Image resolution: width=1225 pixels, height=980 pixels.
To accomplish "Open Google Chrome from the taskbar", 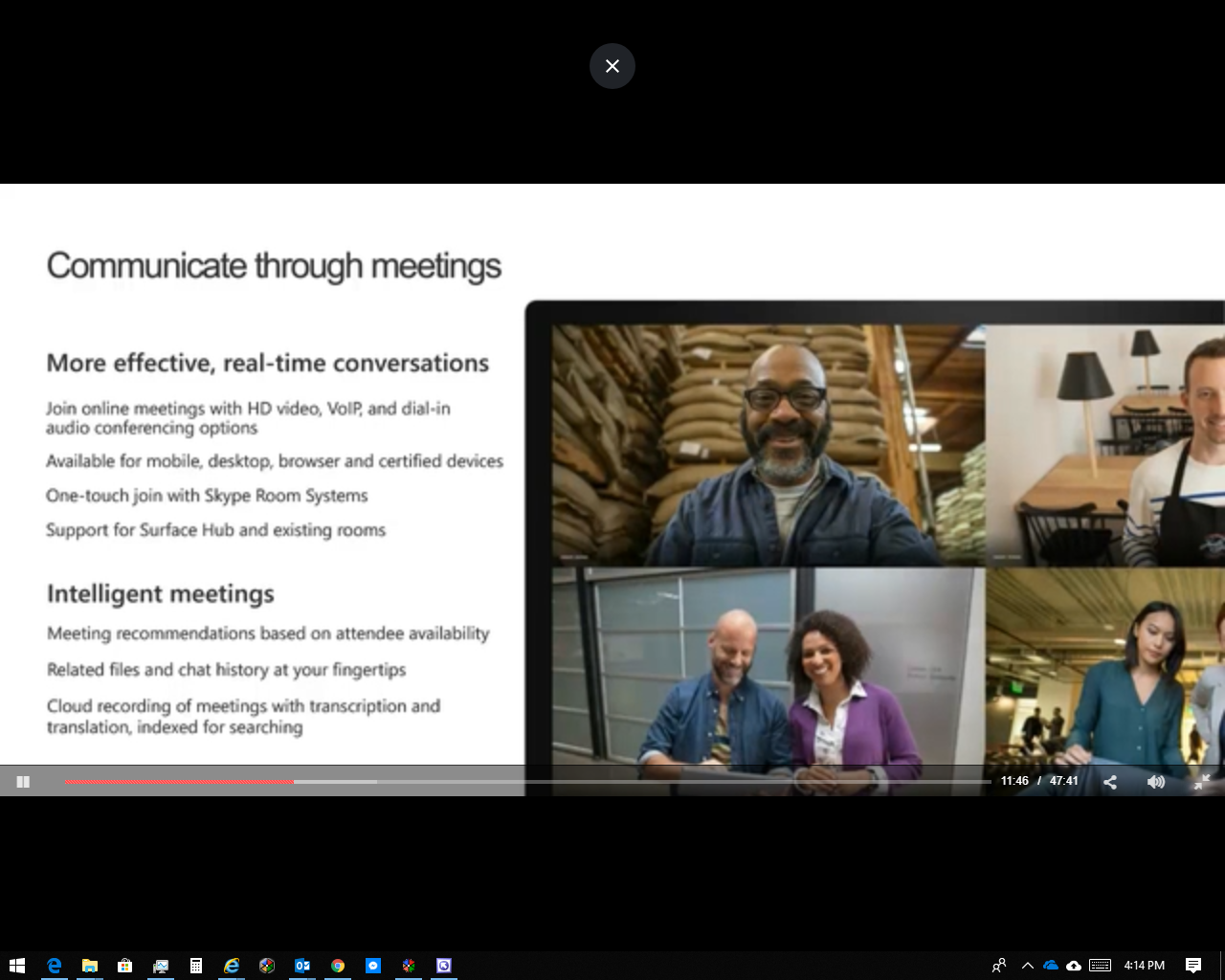I will pyautogui.click(x=338, y=966).
